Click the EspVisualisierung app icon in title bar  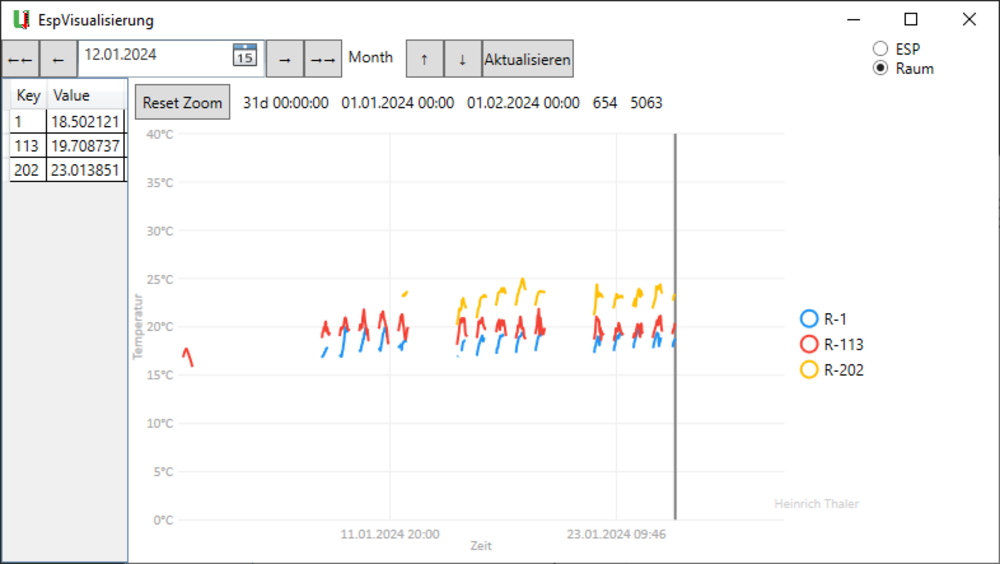[20, 20]
